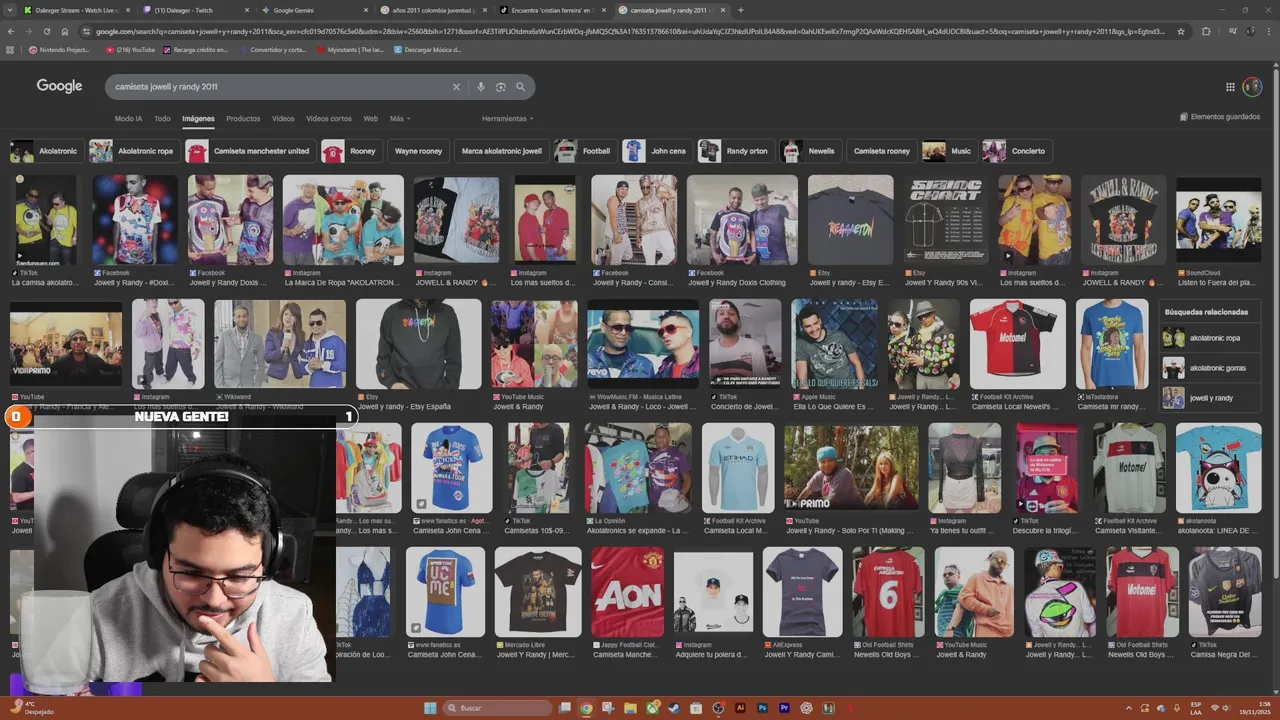The image size is (1280, 720).
Task: Open Descargar Música bookmark
Action: point(427,49)
